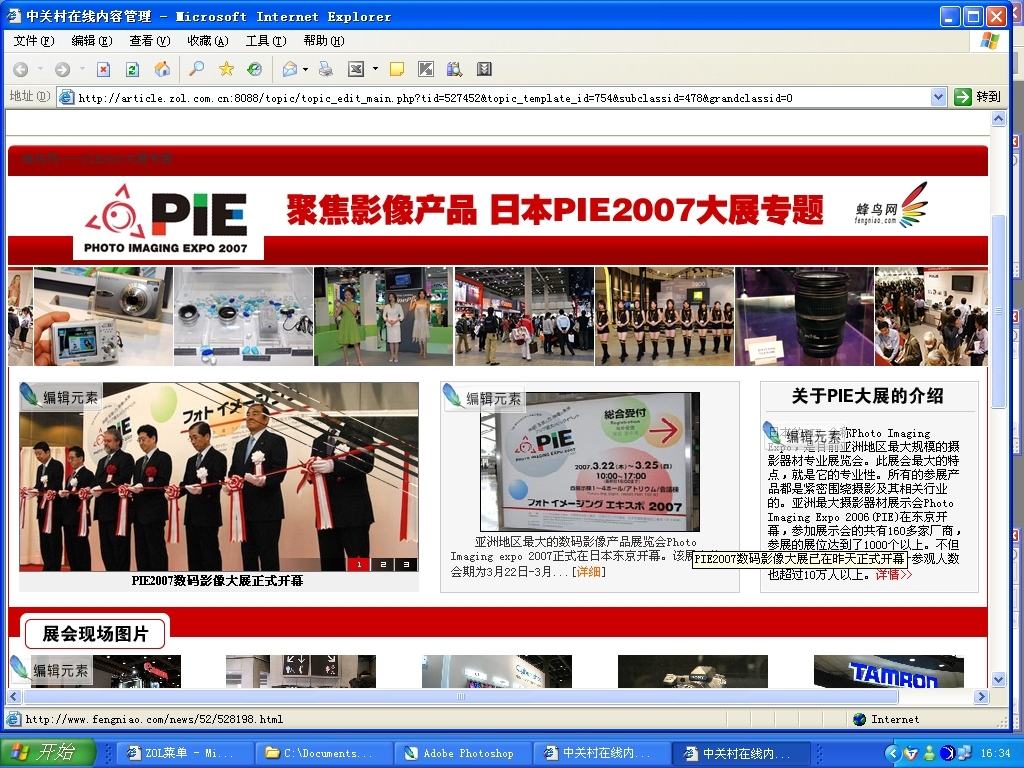Open the Search magnifier tool
The image size is (1024, 768).
coord(197,69)
